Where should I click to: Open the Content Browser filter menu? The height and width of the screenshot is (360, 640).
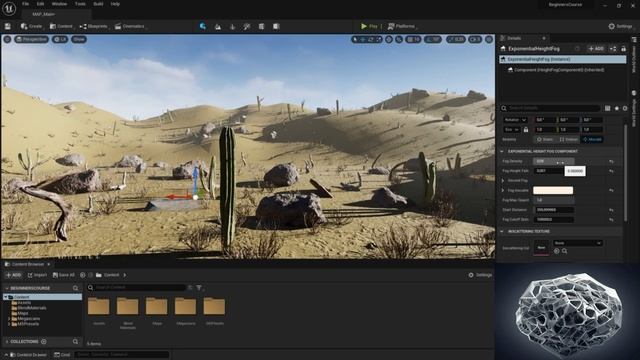pyautogui.click(x=199, y=288)
